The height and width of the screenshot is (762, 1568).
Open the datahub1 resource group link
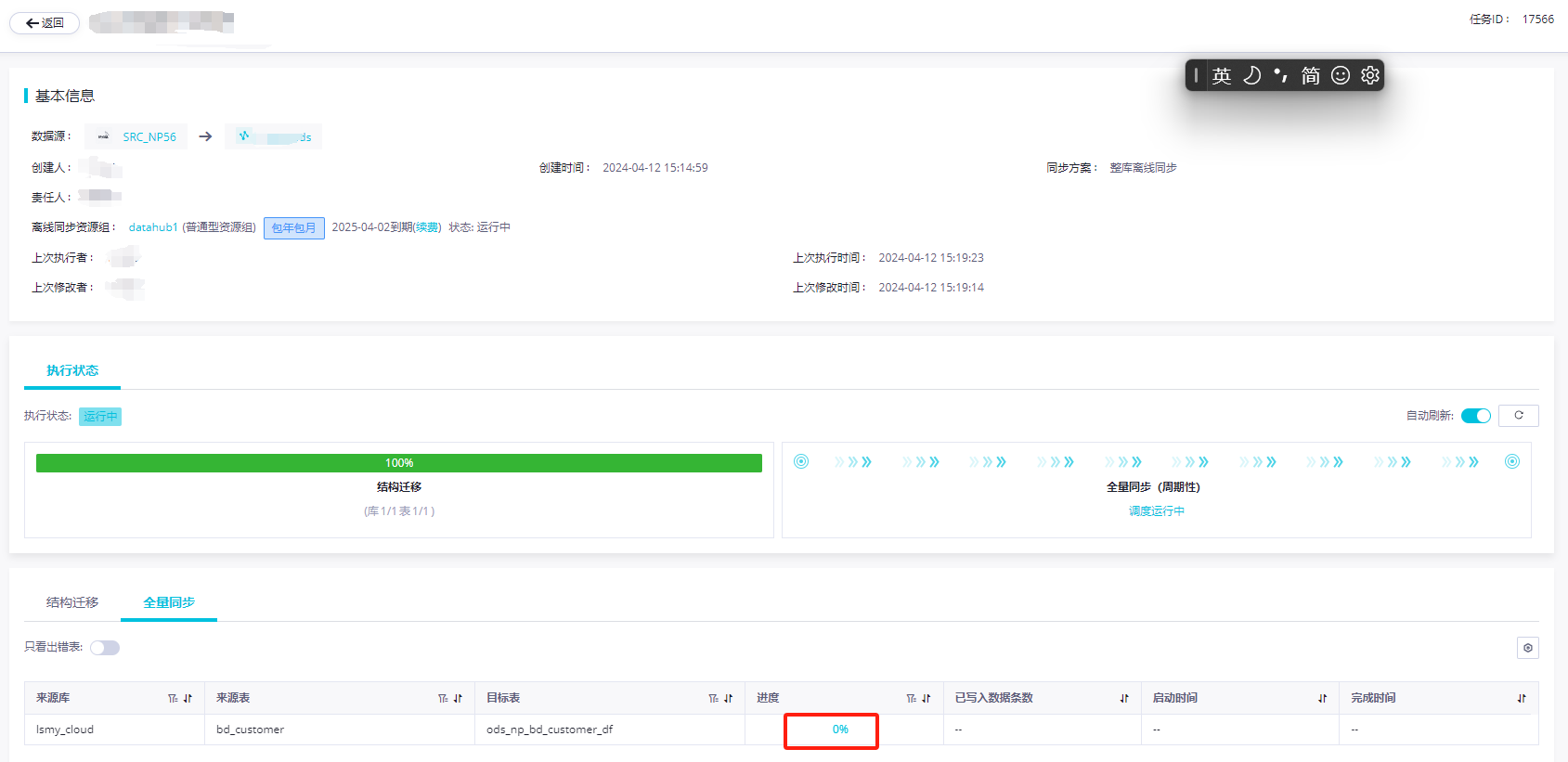pos(153,227)
